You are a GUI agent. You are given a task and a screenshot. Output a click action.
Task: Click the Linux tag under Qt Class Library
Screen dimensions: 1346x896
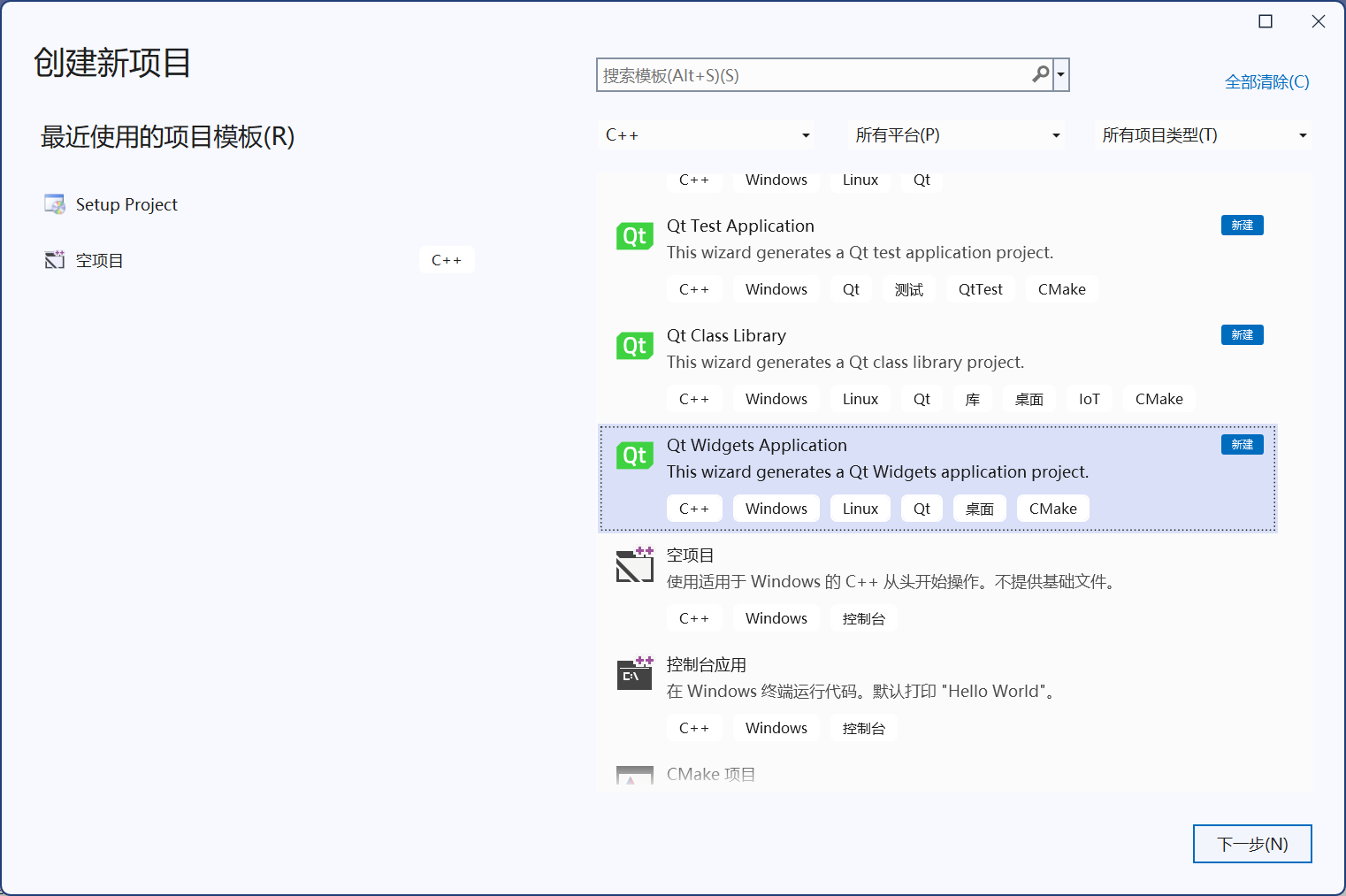[860, 399]
